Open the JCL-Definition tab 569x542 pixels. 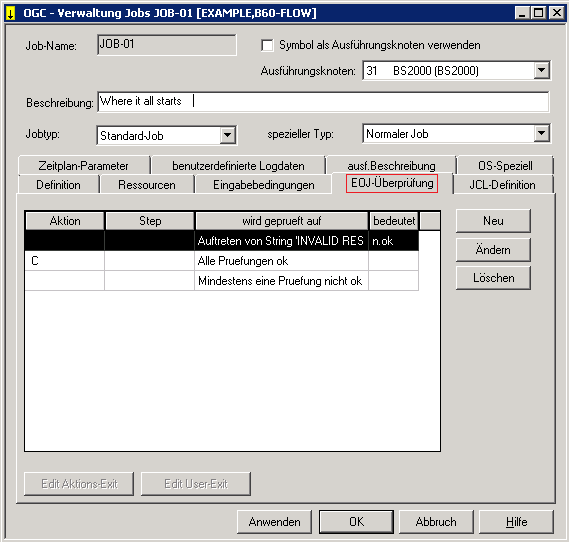[502, 185]
